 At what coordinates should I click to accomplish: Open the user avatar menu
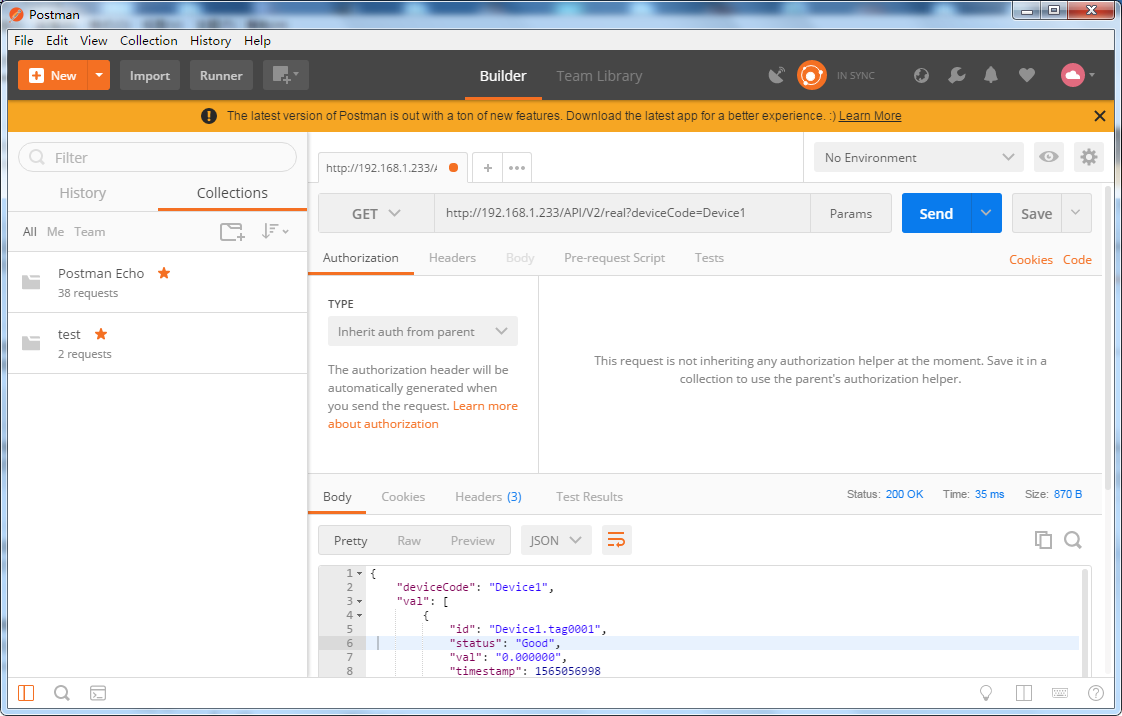coord(1077,75)
